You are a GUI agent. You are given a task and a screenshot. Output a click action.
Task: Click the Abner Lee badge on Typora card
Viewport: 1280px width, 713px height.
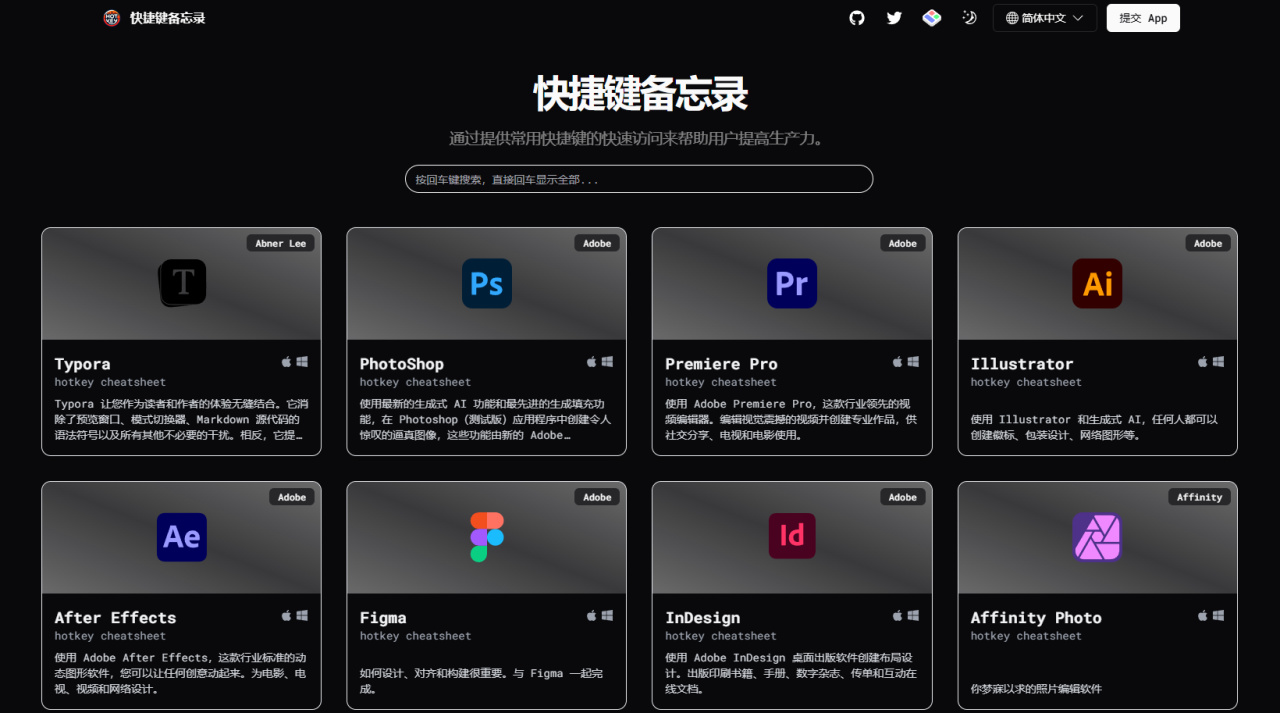(x=281, y=243)
